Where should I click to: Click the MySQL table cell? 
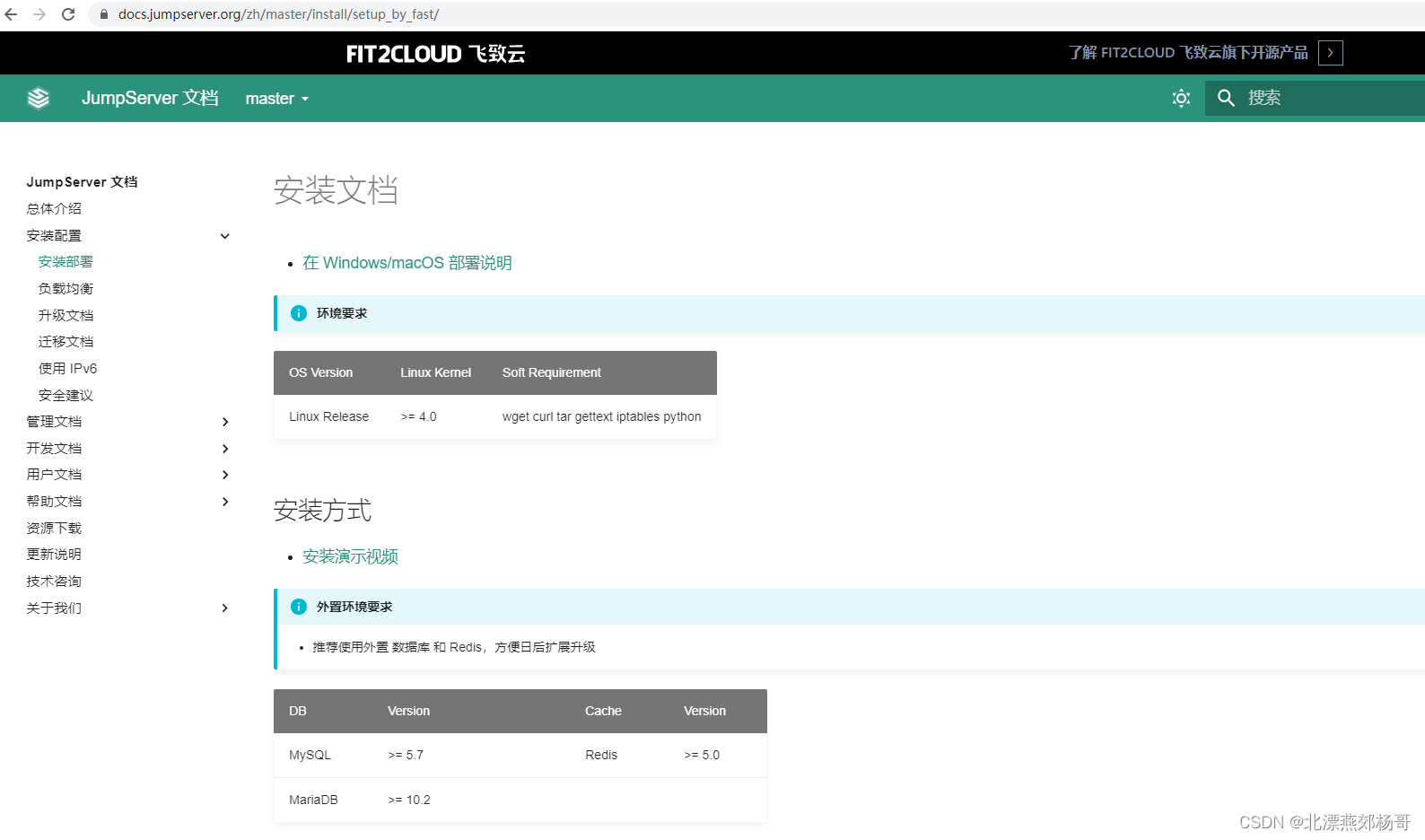click(310, 755)
